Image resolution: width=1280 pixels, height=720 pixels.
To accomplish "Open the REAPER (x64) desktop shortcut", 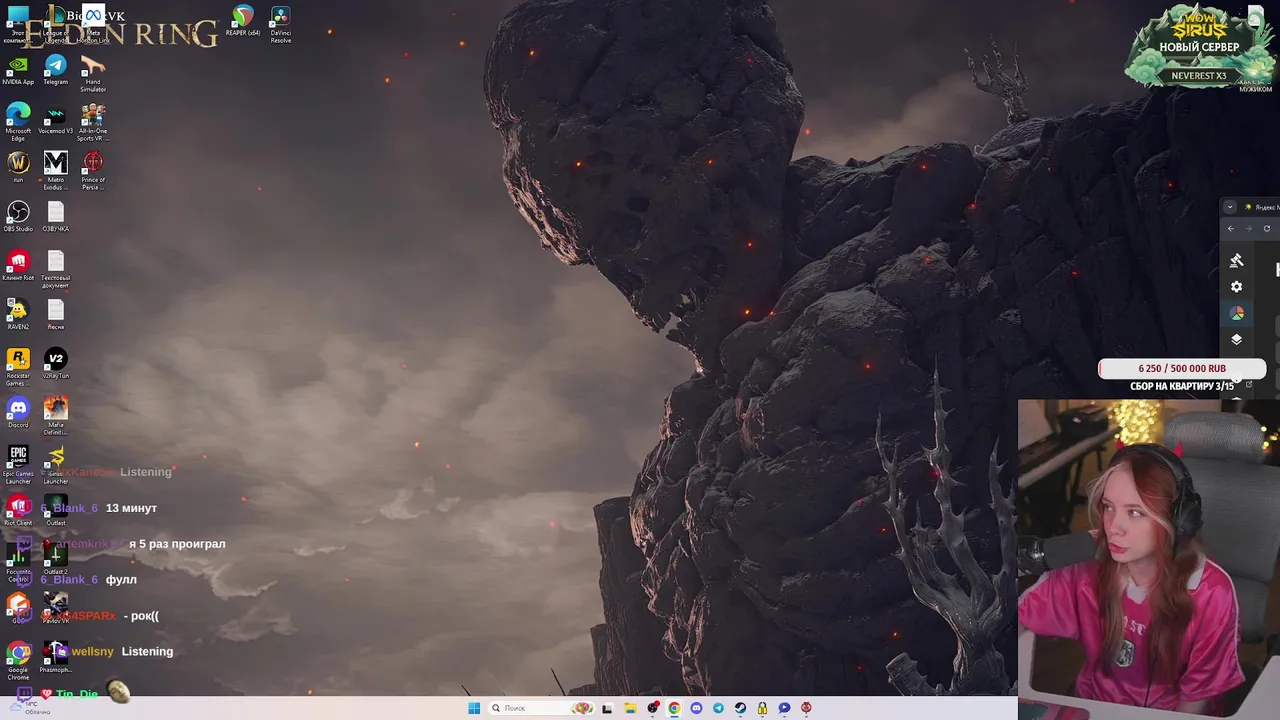I will tap(243, 20).
